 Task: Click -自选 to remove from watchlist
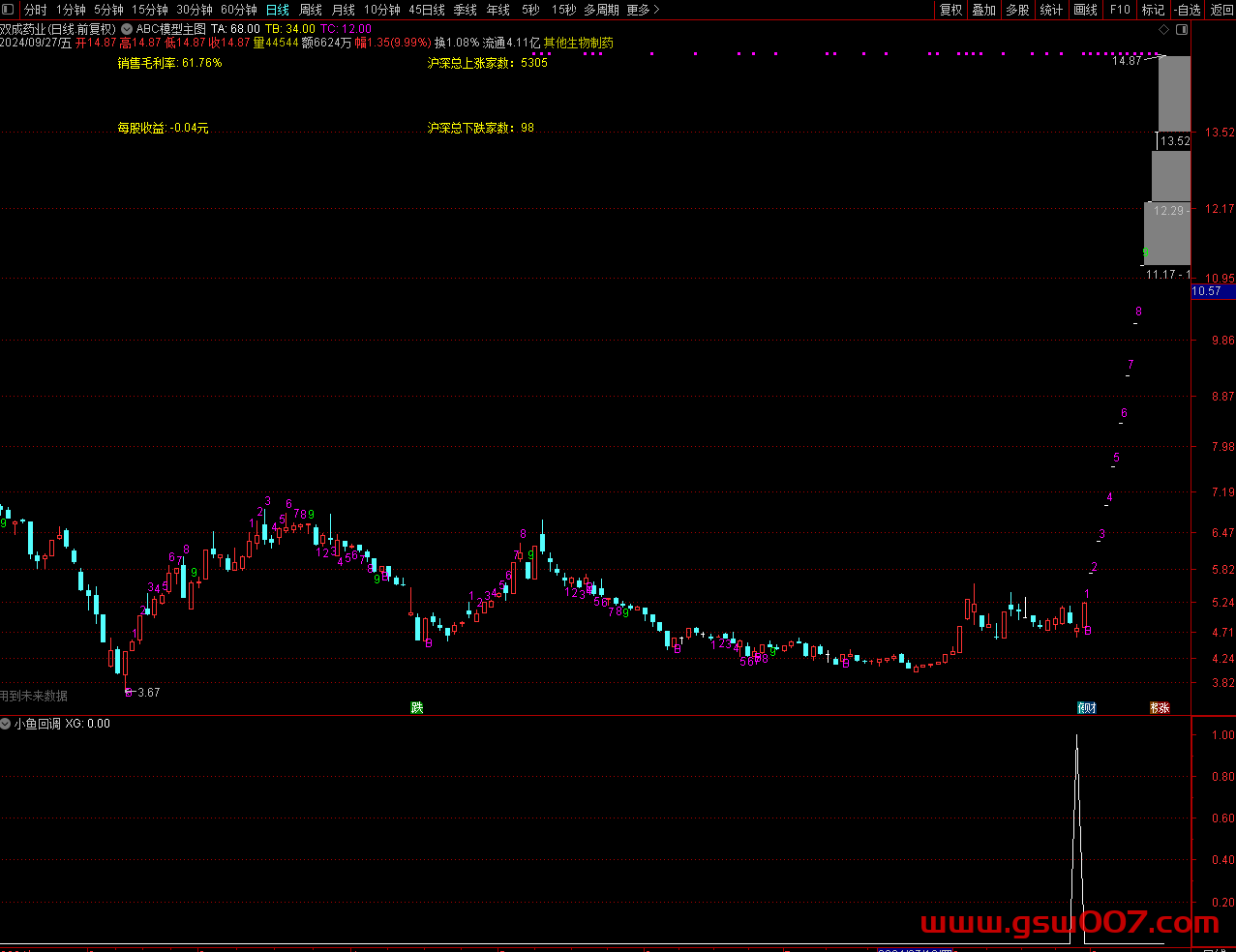(x=1188, y=10)
